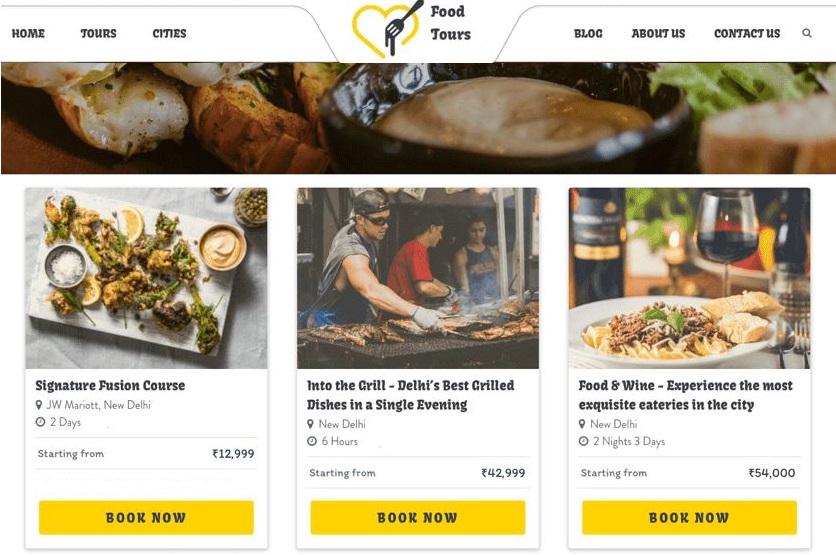This screenshot has height=555, width=836.
Task: Go to the Tours menu
Action: point(98,33)
